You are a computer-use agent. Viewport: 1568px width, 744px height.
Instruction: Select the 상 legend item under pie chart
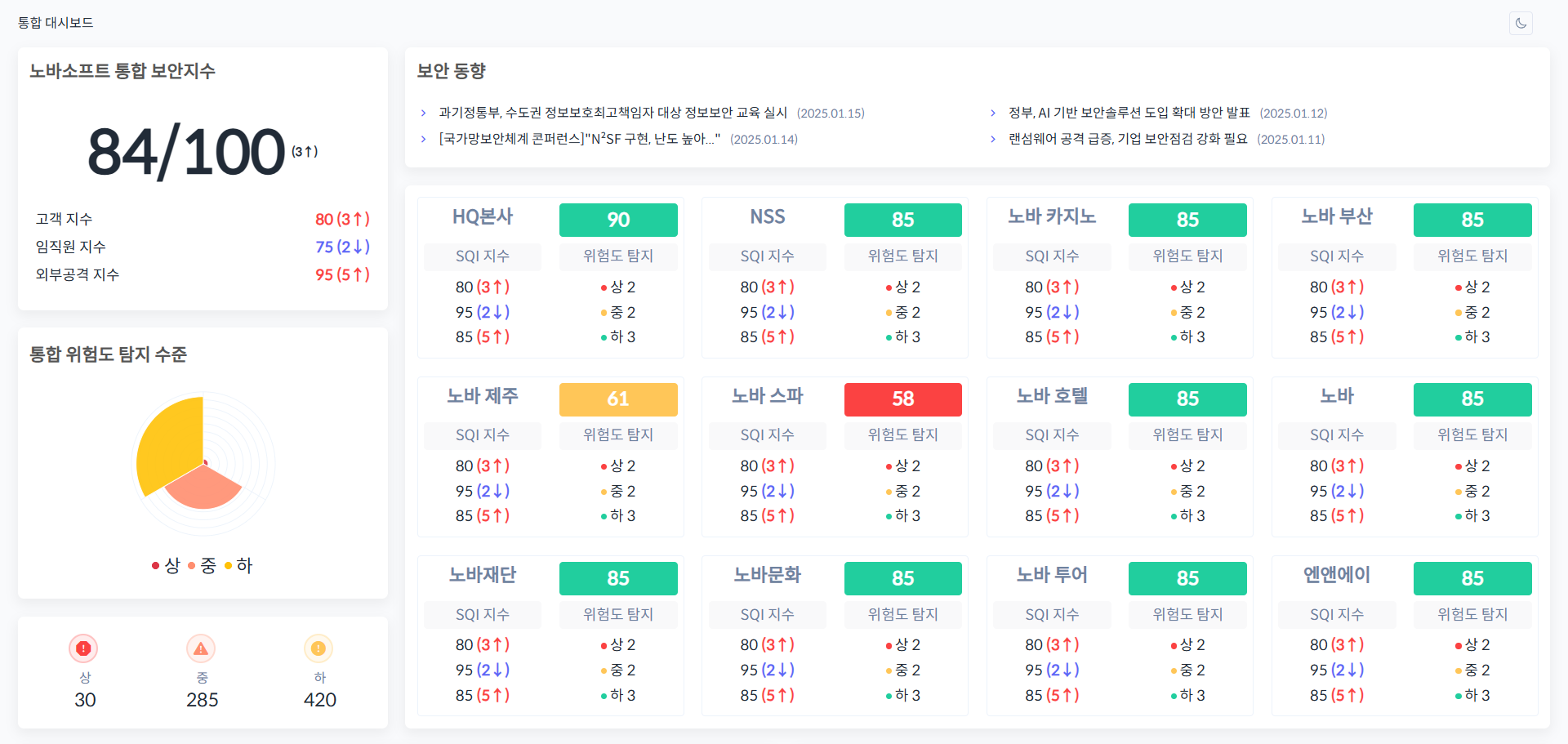coord(166,565)
